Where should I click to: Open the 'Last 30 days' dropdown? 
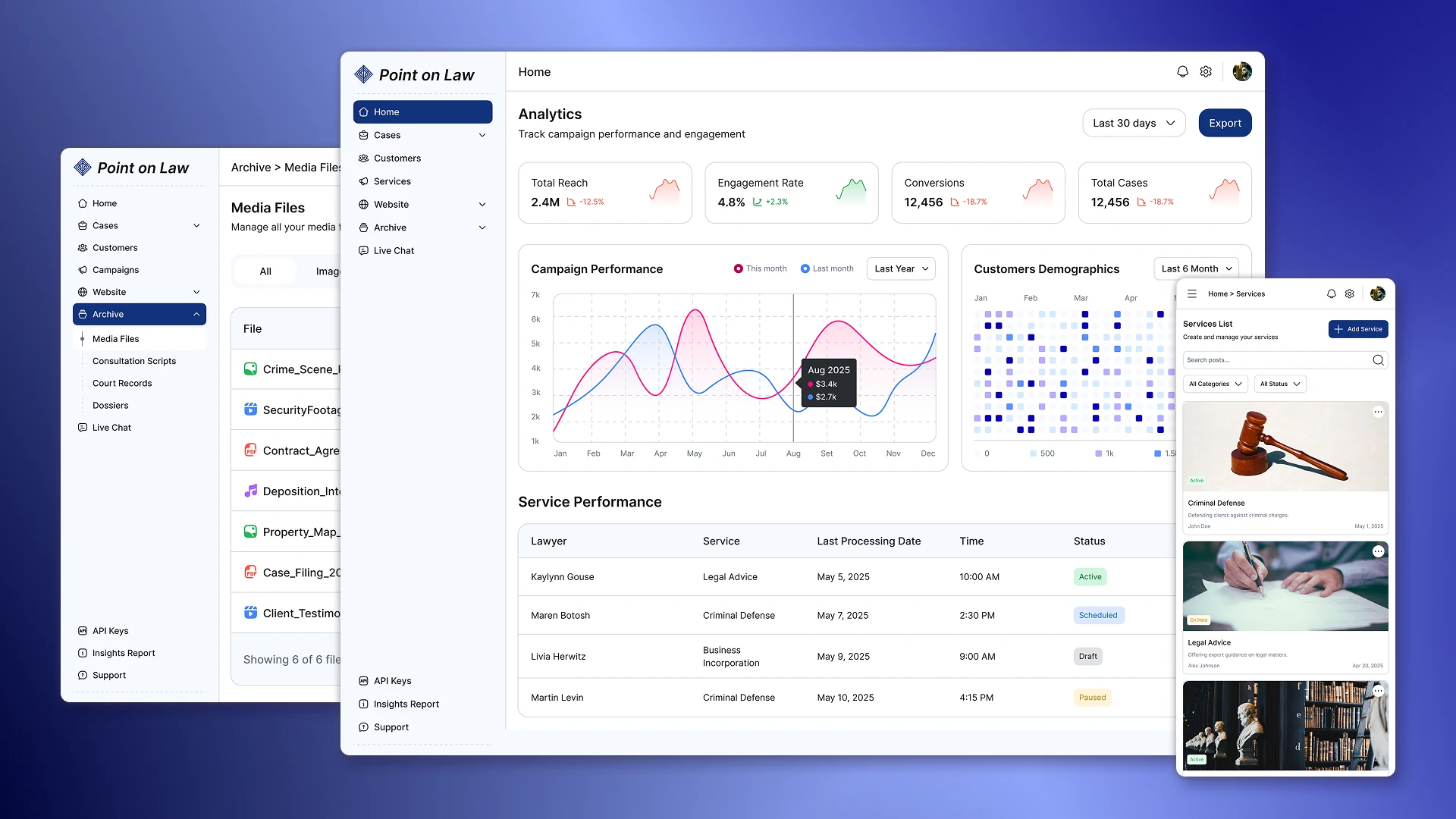[x=1133, y=122]
